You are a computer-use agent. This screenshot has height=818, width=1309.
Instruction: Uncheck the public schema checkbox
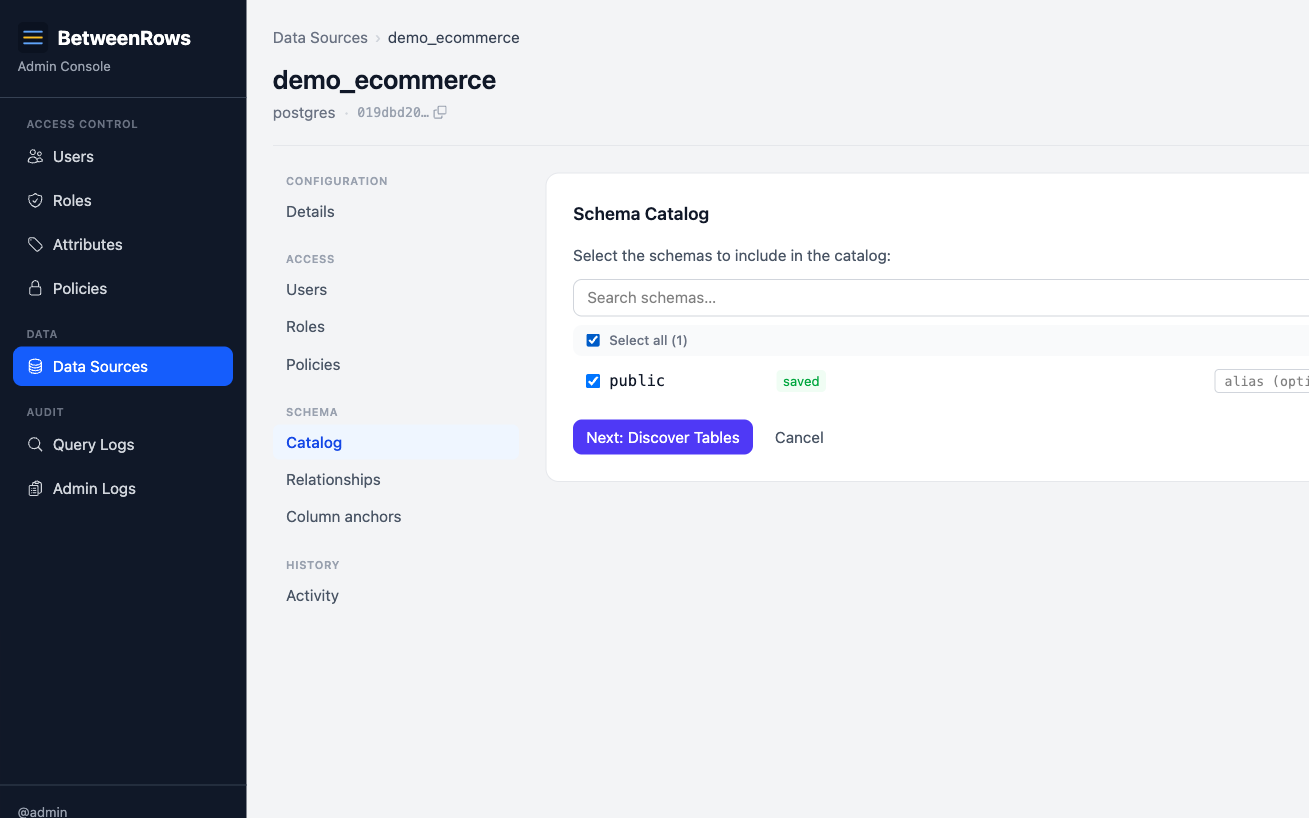[x=593, y=381]
